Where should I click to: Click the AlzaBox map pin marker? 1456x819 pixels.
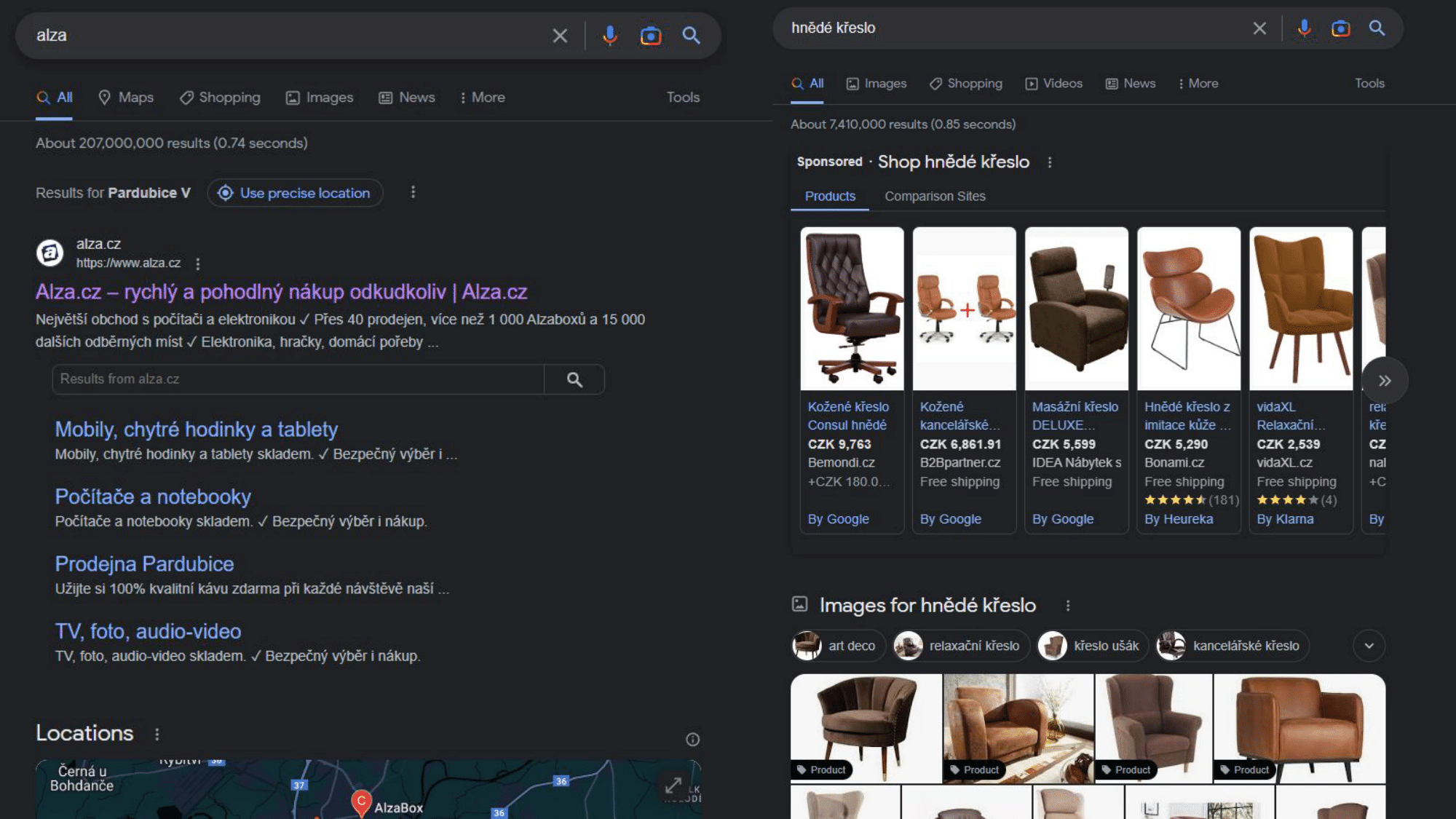click(361, 803)
